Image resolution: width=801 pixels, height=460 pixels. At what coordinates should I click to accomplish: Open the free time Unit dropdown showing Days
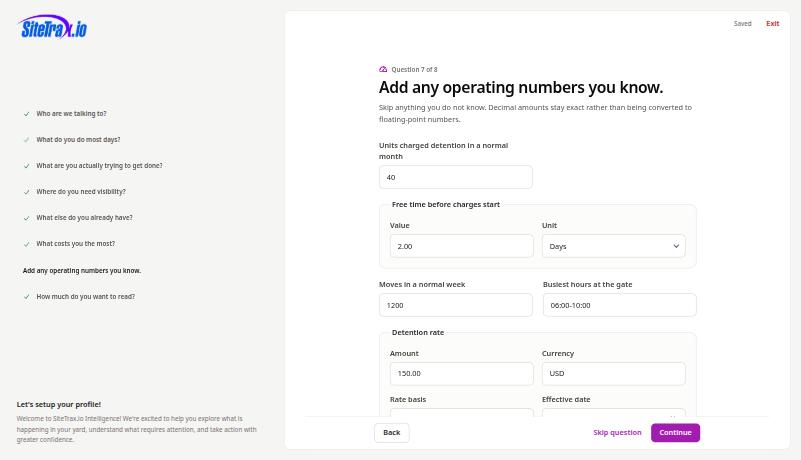point(614,246)
